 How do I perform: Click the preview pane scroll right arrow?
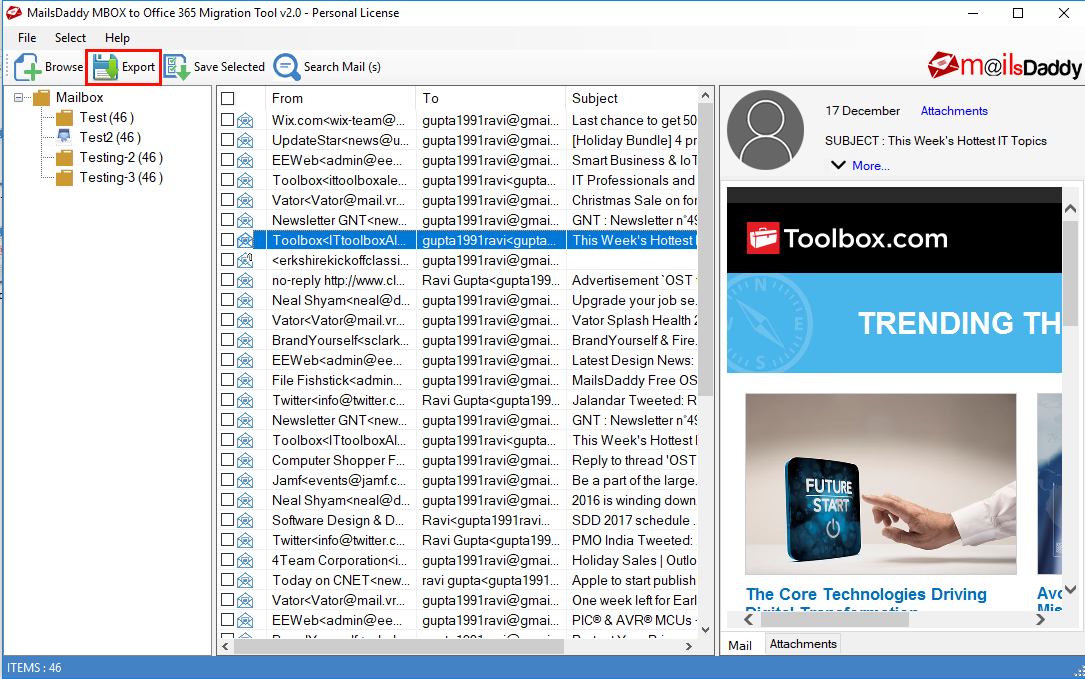click(1040, 620)
